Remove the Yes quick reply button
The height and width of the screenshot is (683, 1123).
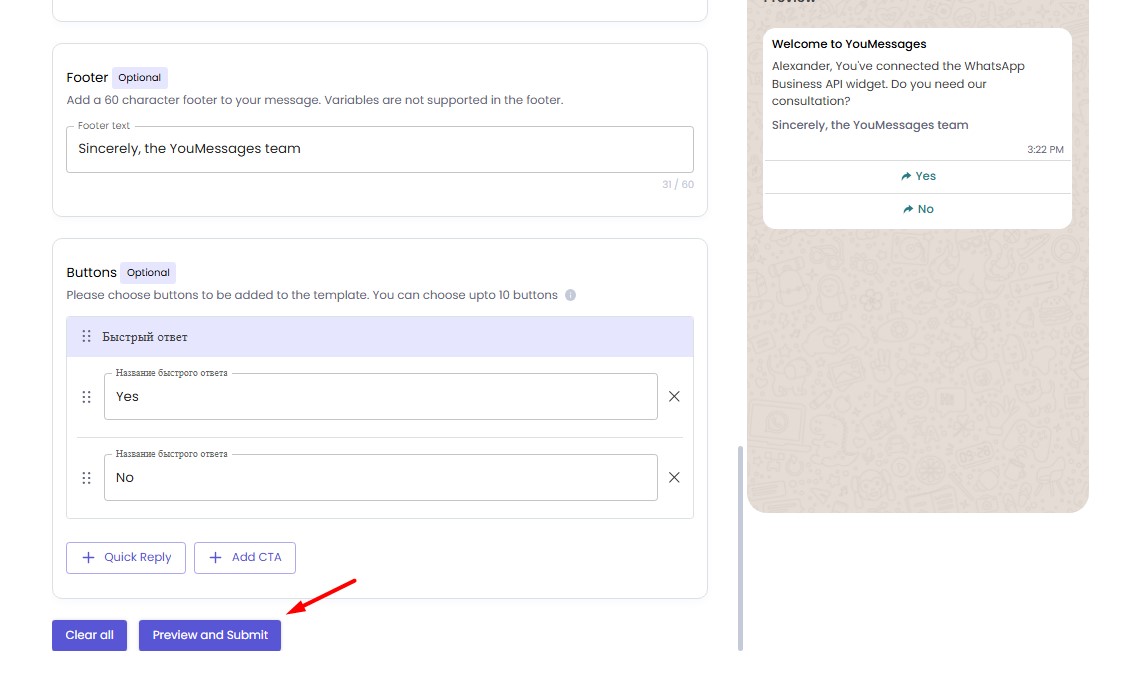(x=674, y=397)
